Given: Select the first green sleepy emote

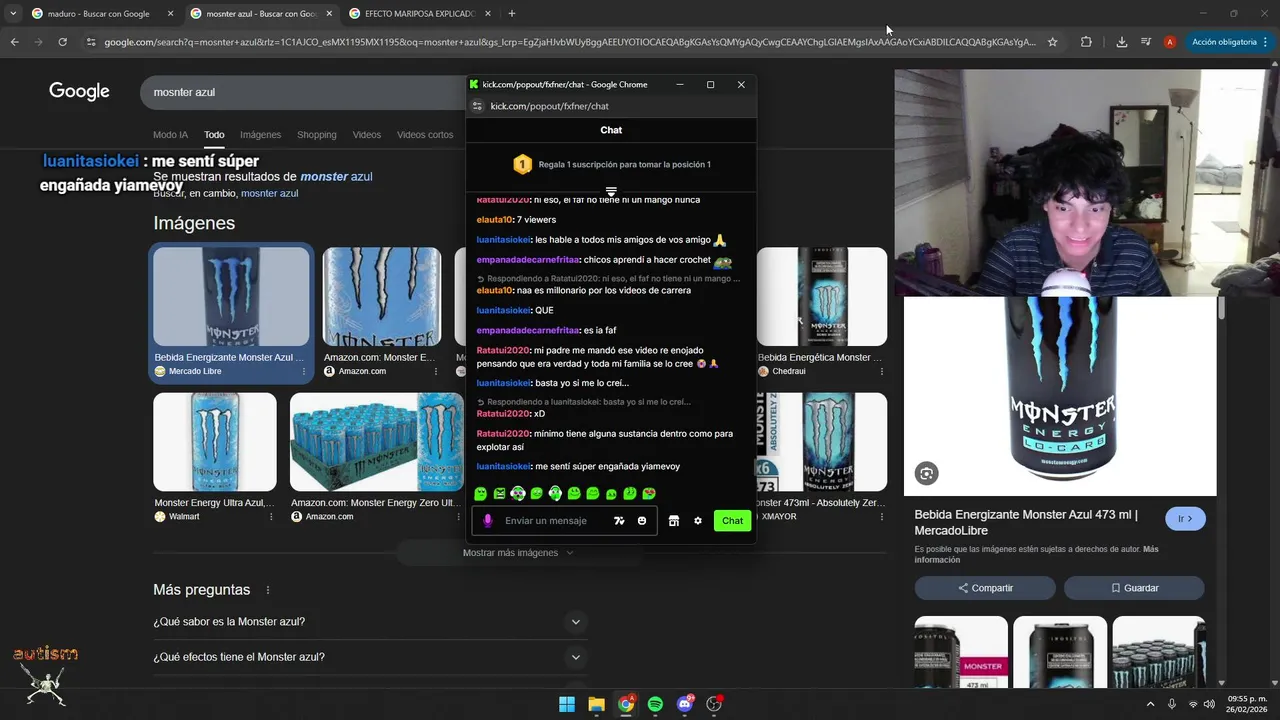Looking at the screenshot, I should 480,494.
